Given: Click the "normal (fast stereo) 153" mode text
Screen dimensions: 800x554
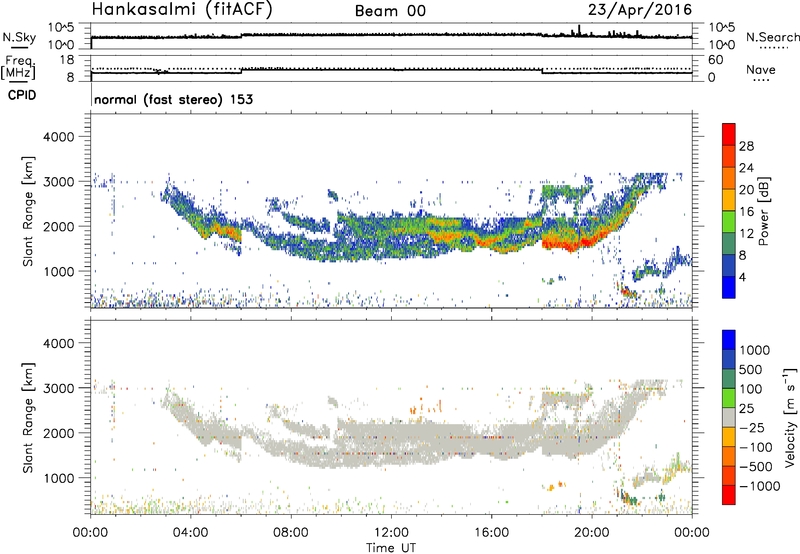Looking at the screenshot, I should pyautogui.click(x=173, y=99).
